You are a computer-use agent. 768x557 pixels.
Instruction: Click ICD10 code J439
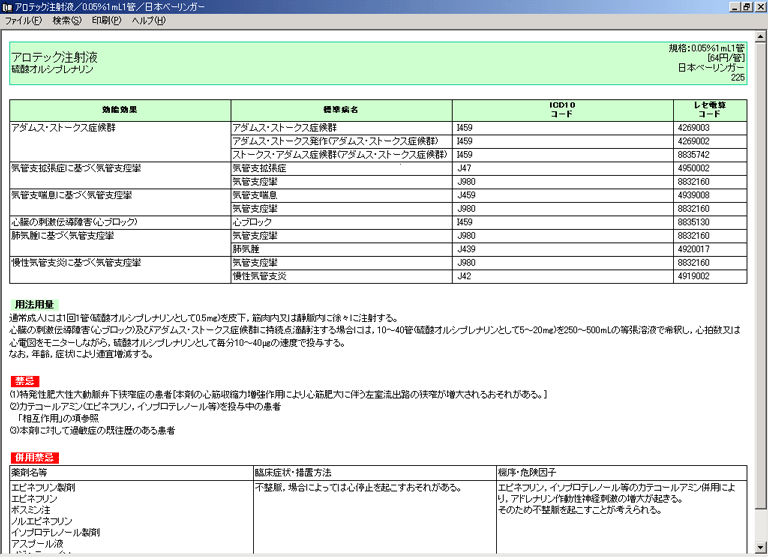coord(466,249)
